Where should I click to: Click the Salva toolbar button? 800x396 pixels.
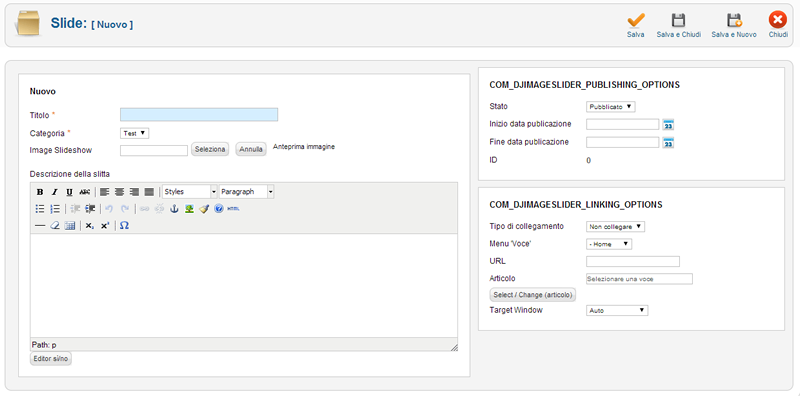click(636, 25)
